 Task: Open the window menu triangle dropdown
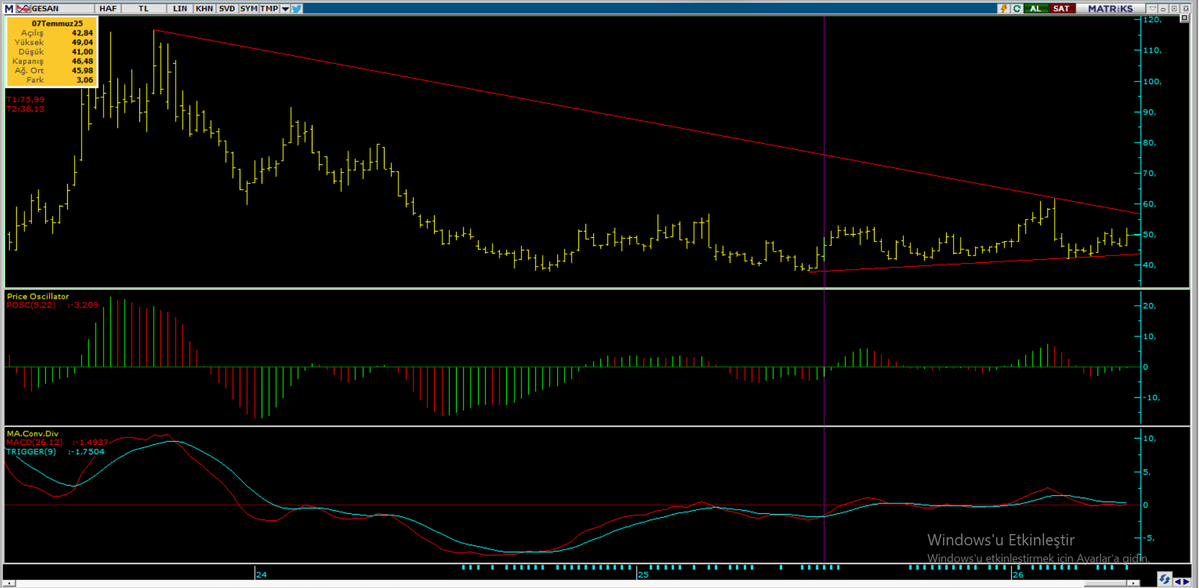coord(1152,8)
